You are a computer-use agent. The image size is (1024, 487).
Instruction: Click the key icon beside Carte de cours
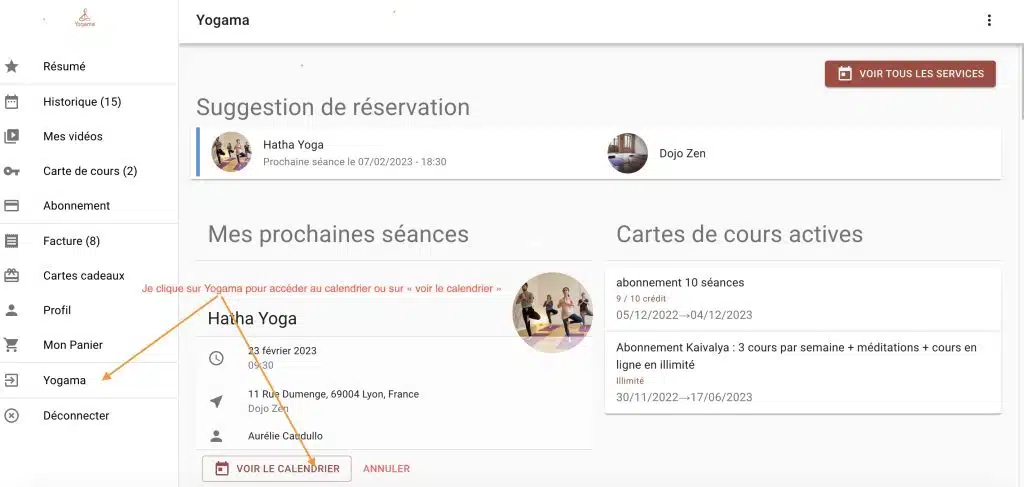[11, 171]
